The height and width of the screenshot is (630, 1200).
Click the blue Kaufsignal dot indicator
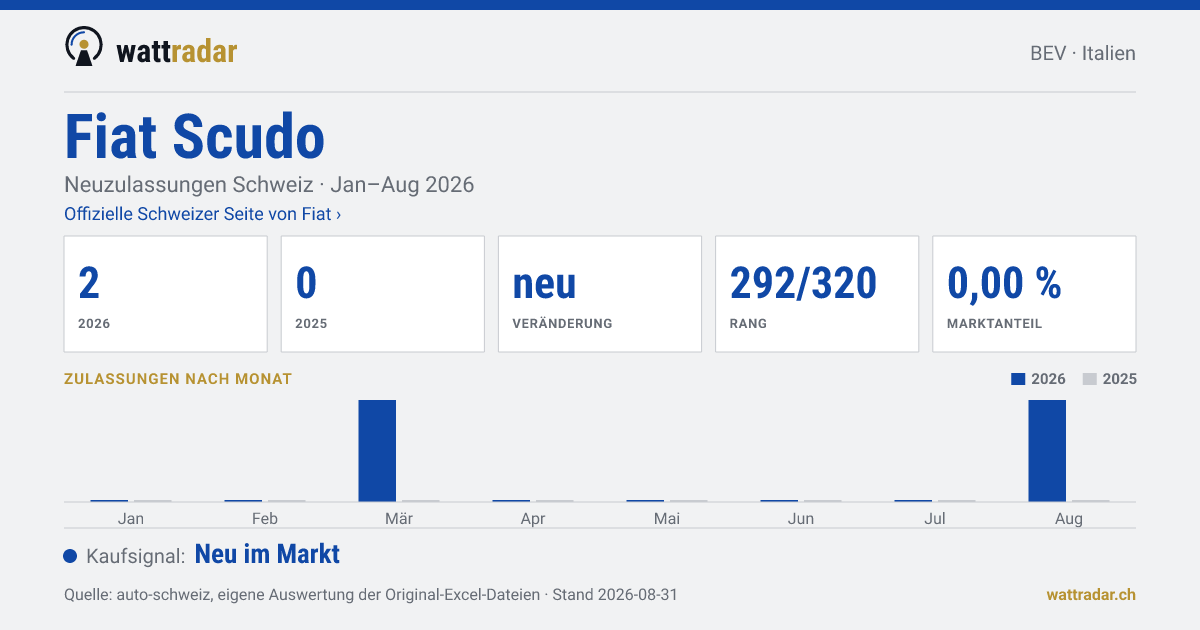tap(70, 556)
